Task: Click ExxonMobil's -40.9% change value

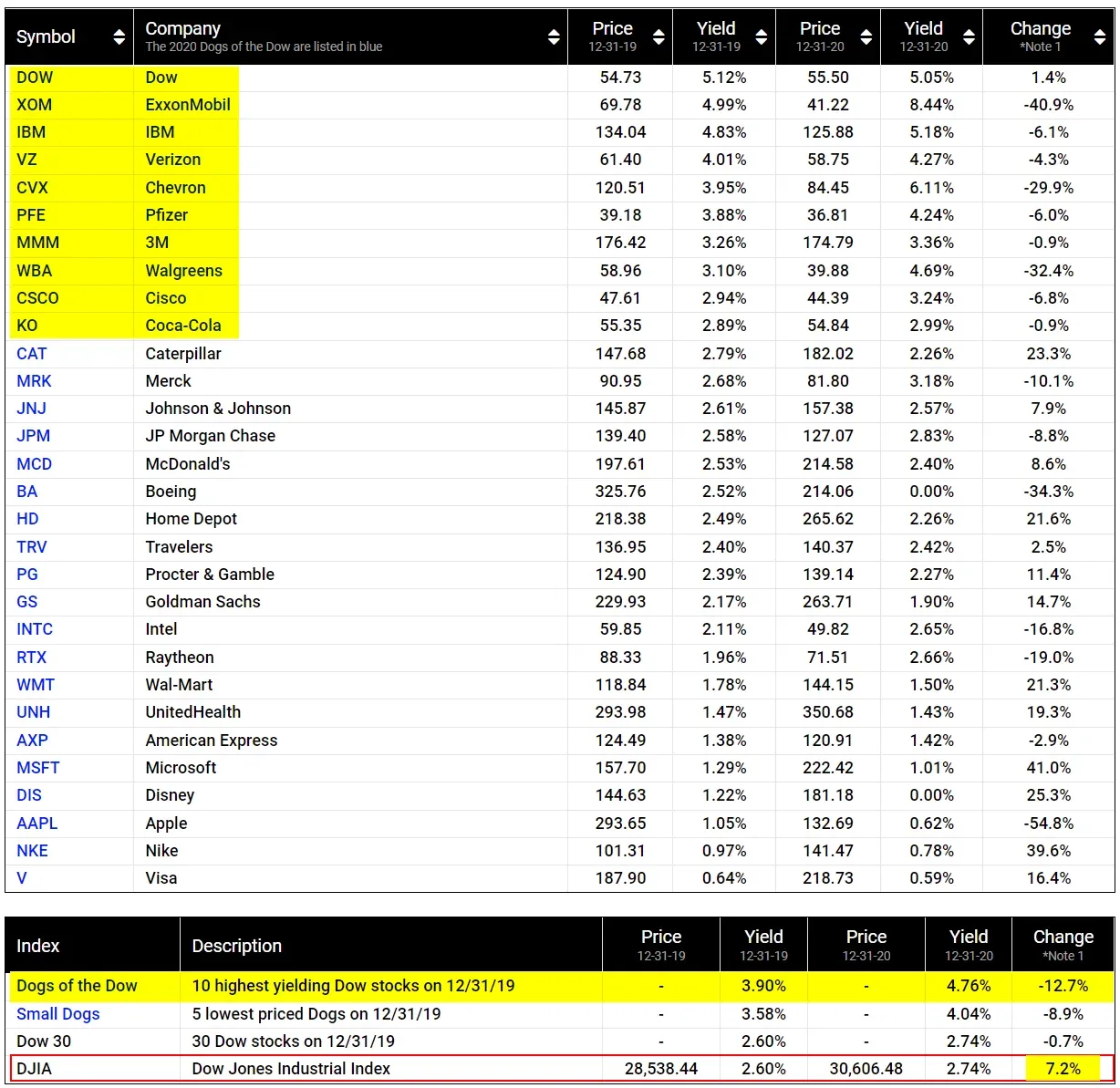Action: pyautogui.click(x=1049, y=105)
